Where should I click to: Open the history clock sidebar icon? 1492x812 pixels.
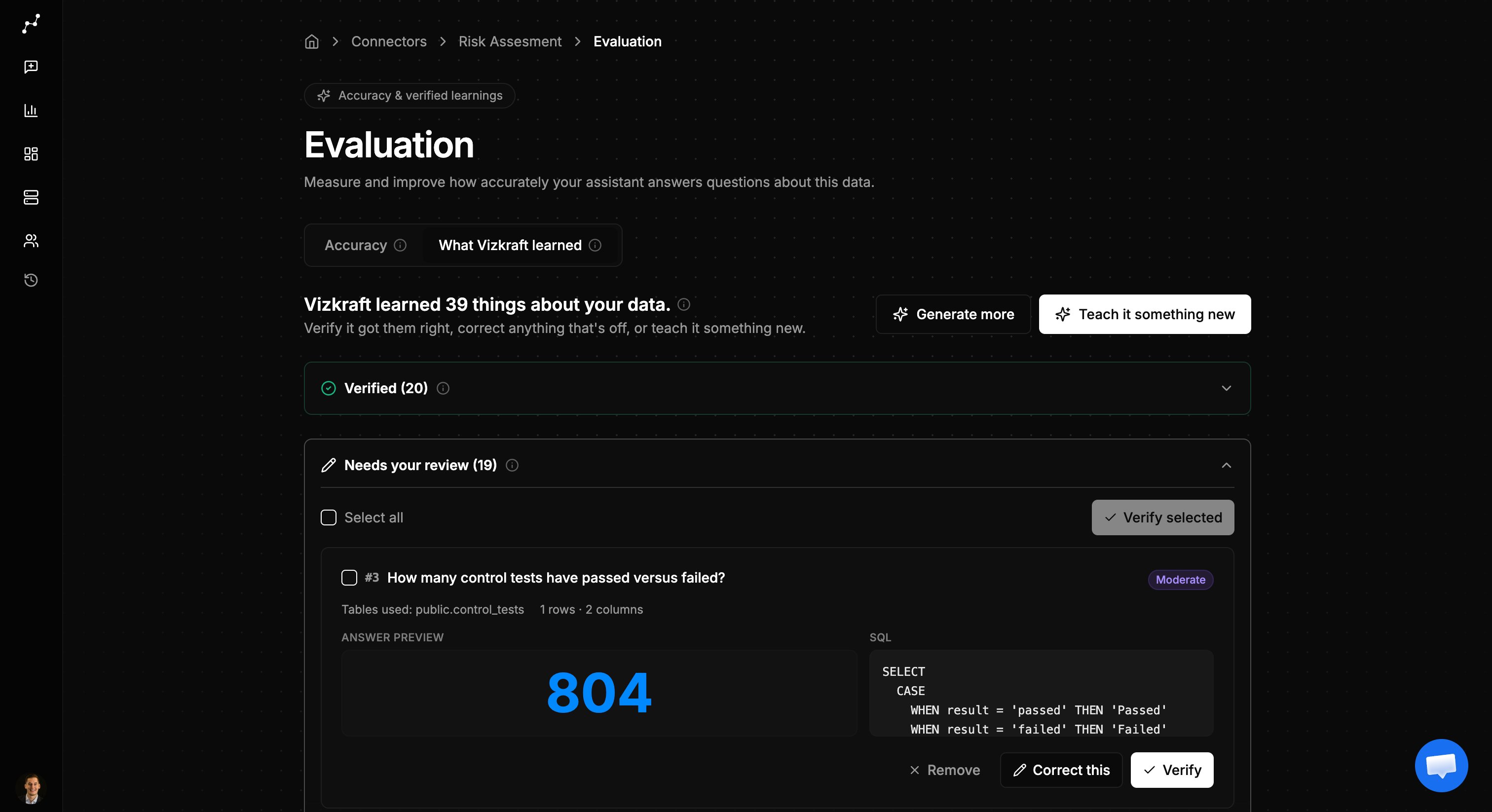[x=31, y=280]
